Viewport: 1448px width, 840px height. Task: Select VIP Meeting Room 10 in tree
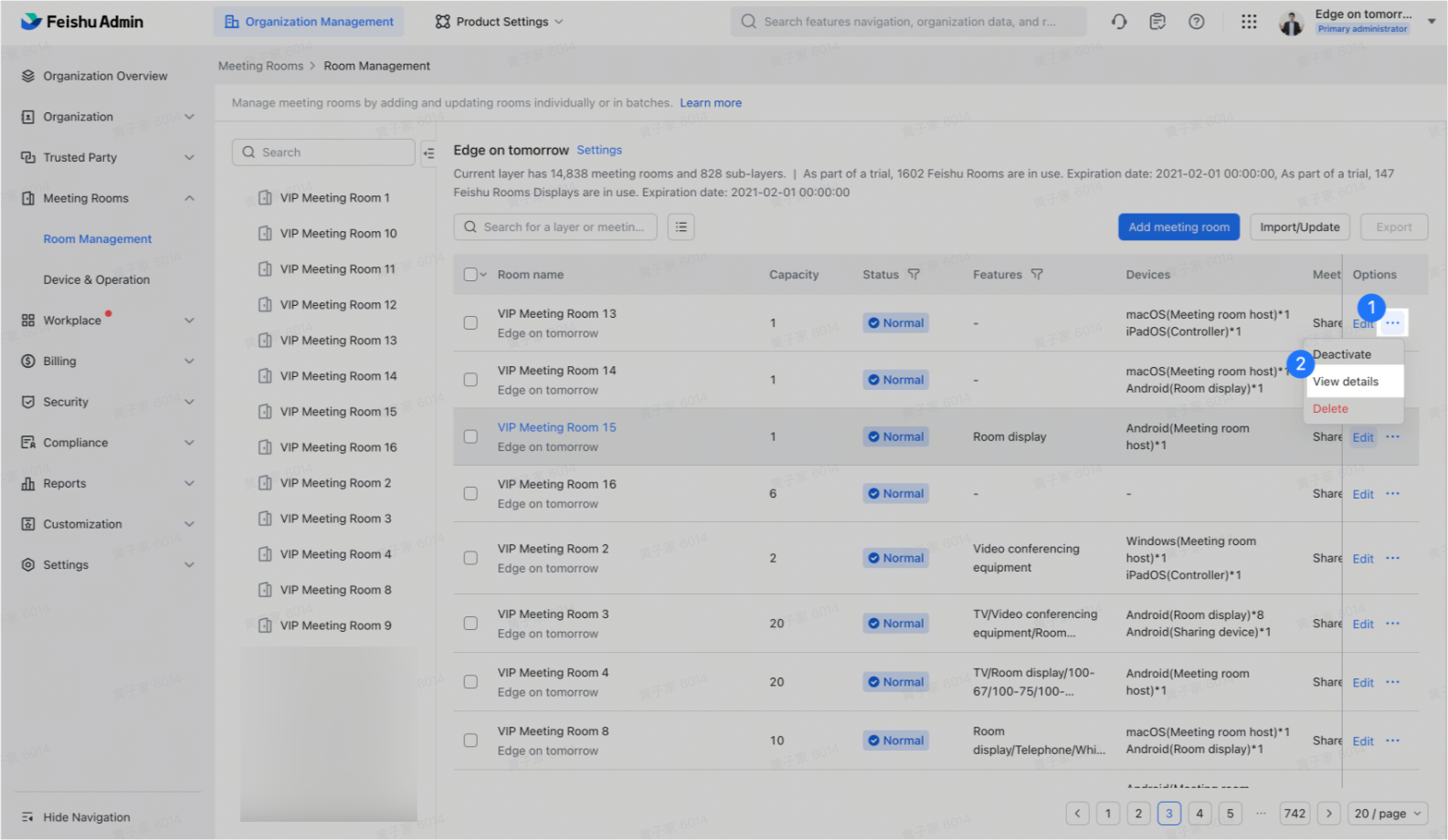(x=338, y=234)
